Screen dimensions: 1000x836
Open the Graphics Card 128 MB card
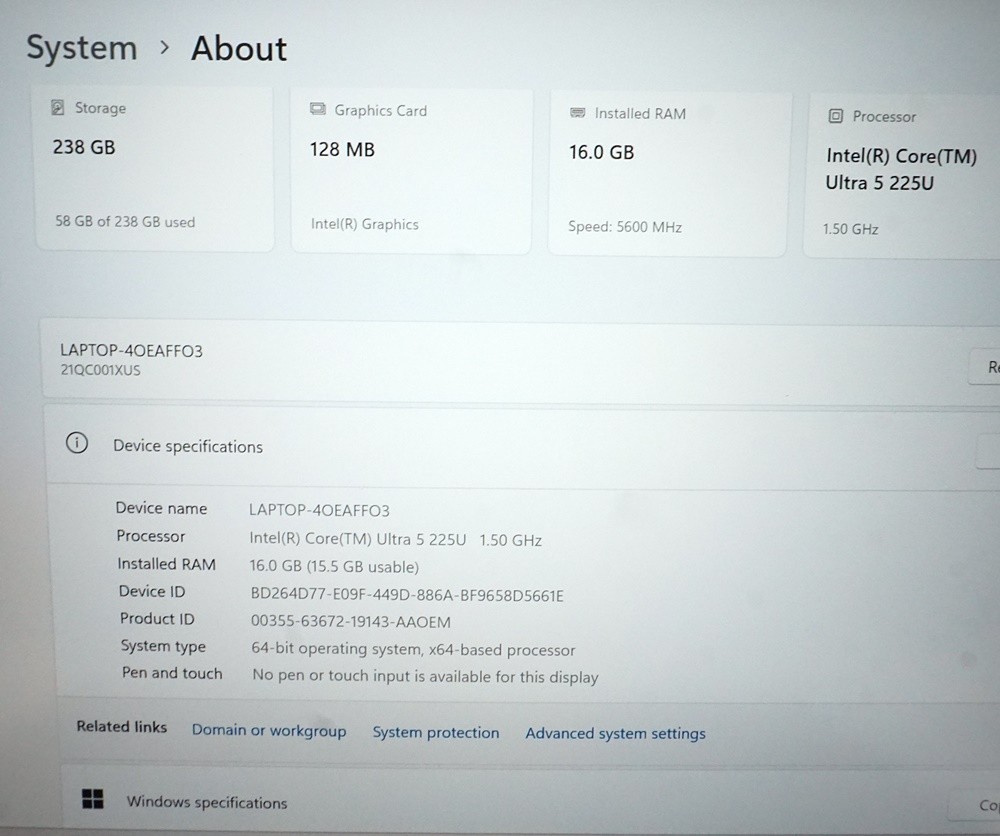(x=411, y=171)
